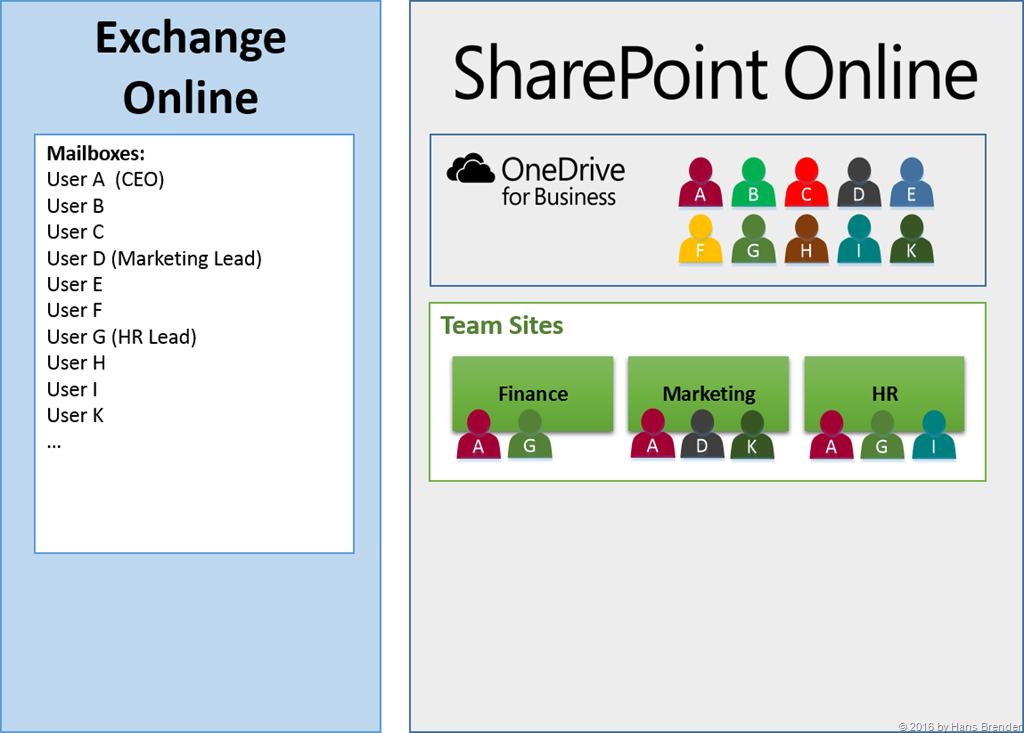
Task: Click the Team Sites heading label
Action: 502,326
